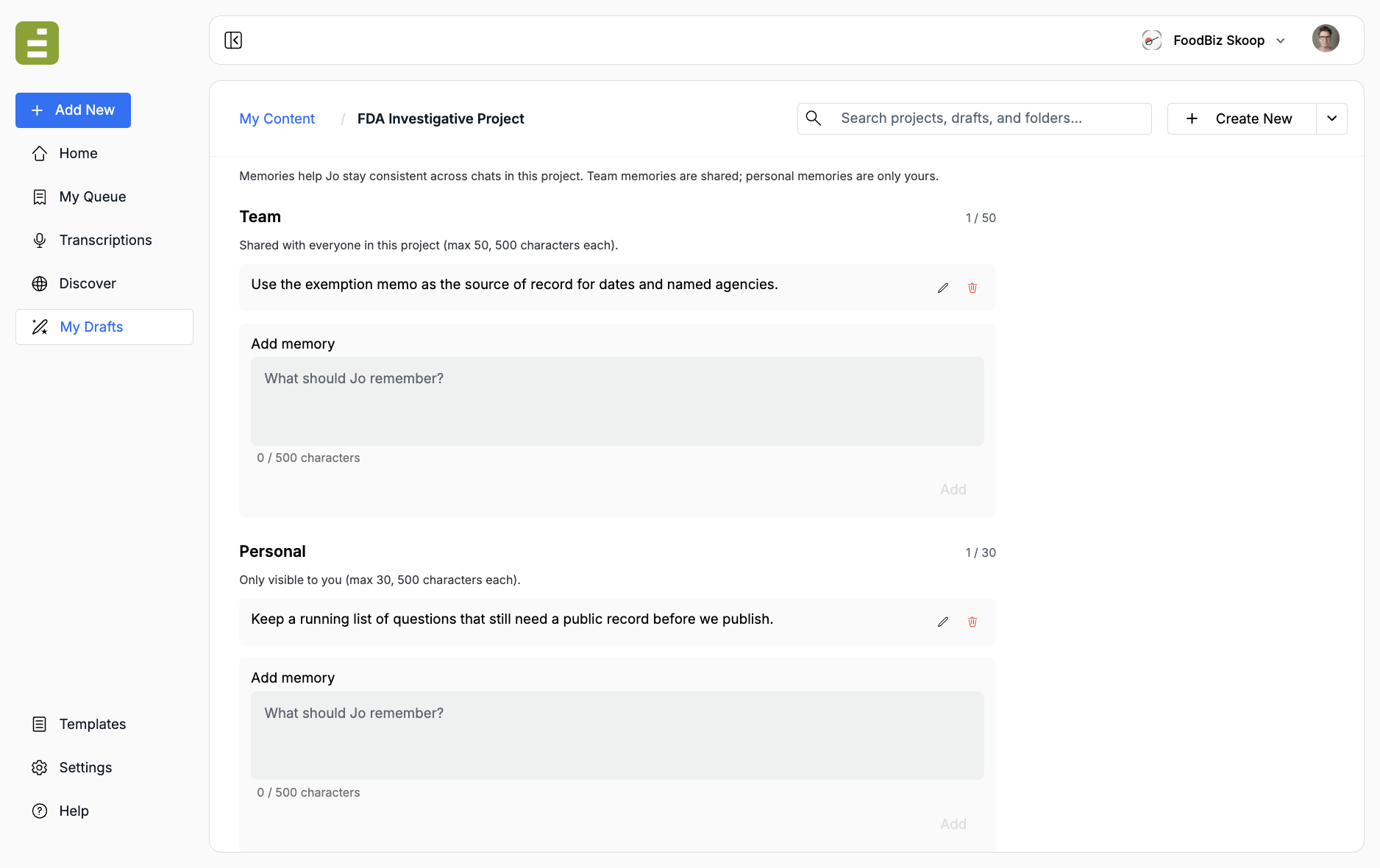Click the Team section heading
This screenshot has height=868, width=1380.
pos(260,217)
